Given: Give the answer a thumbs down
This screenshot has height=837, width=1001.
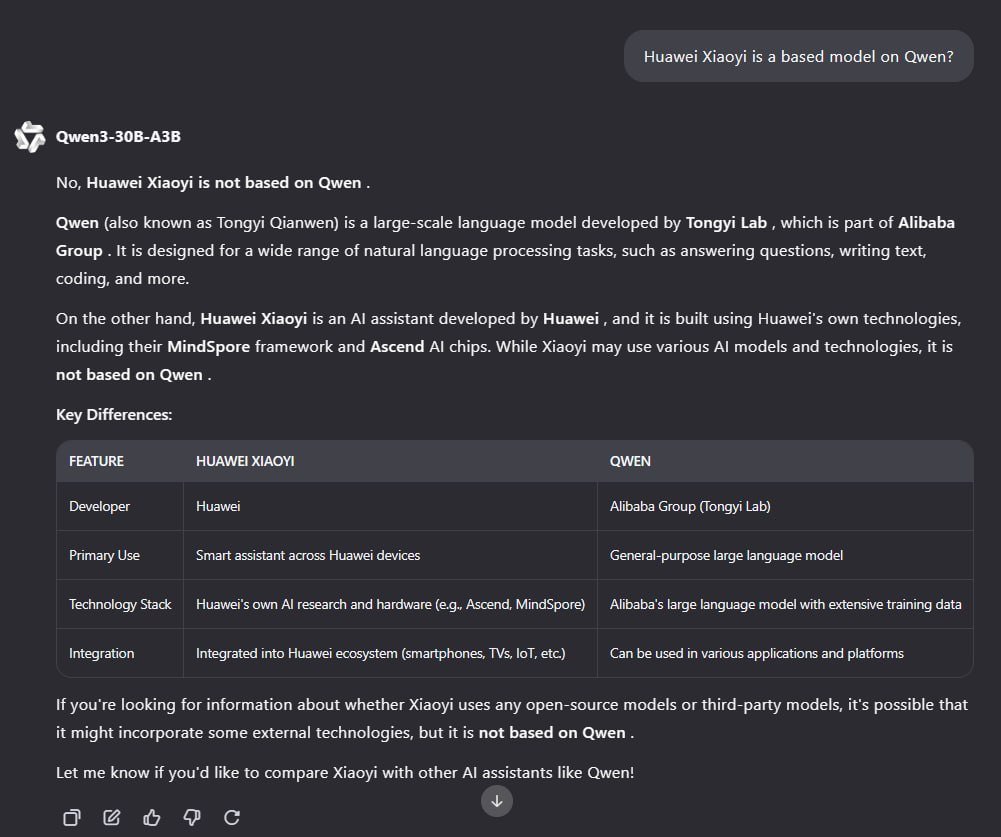Looking at the screenshot, I should click(192, 817).
